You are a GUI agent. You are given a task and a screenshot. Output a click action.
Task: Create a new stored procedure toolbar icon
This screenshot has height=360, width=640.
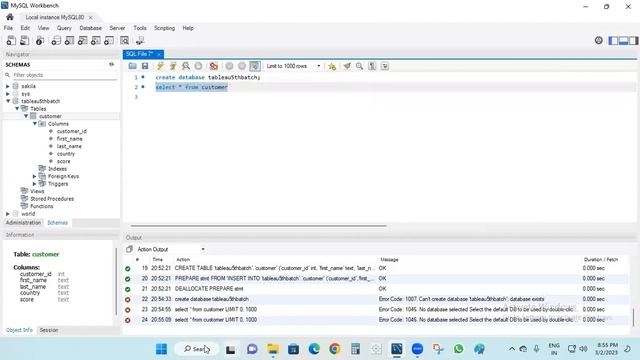coord(96,40)
